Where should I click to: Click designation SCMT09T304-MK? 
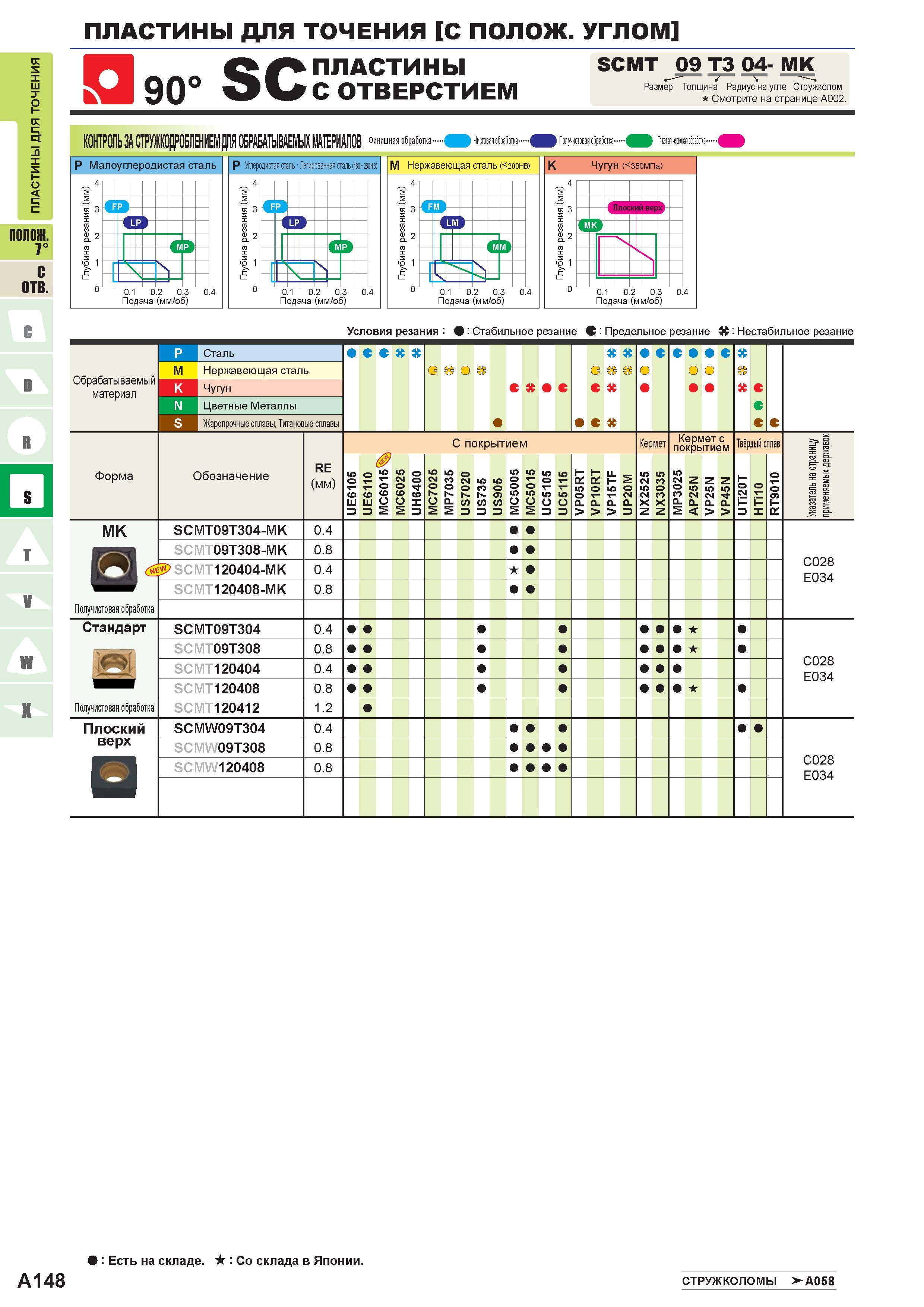click(230, 530)
